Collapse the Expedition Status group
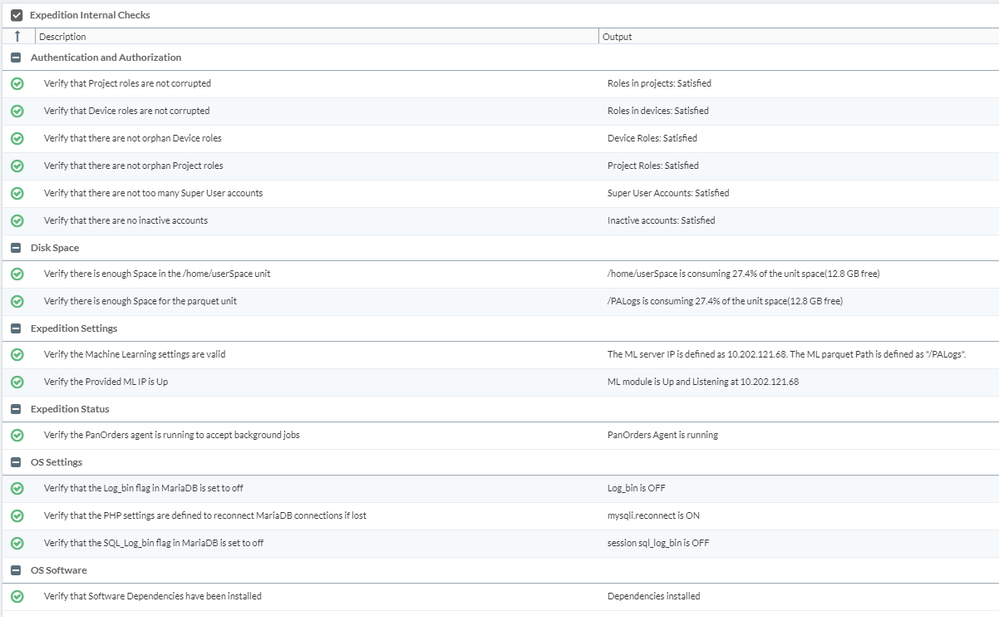This screenshot has height=617, width=999. click(16, 409)
